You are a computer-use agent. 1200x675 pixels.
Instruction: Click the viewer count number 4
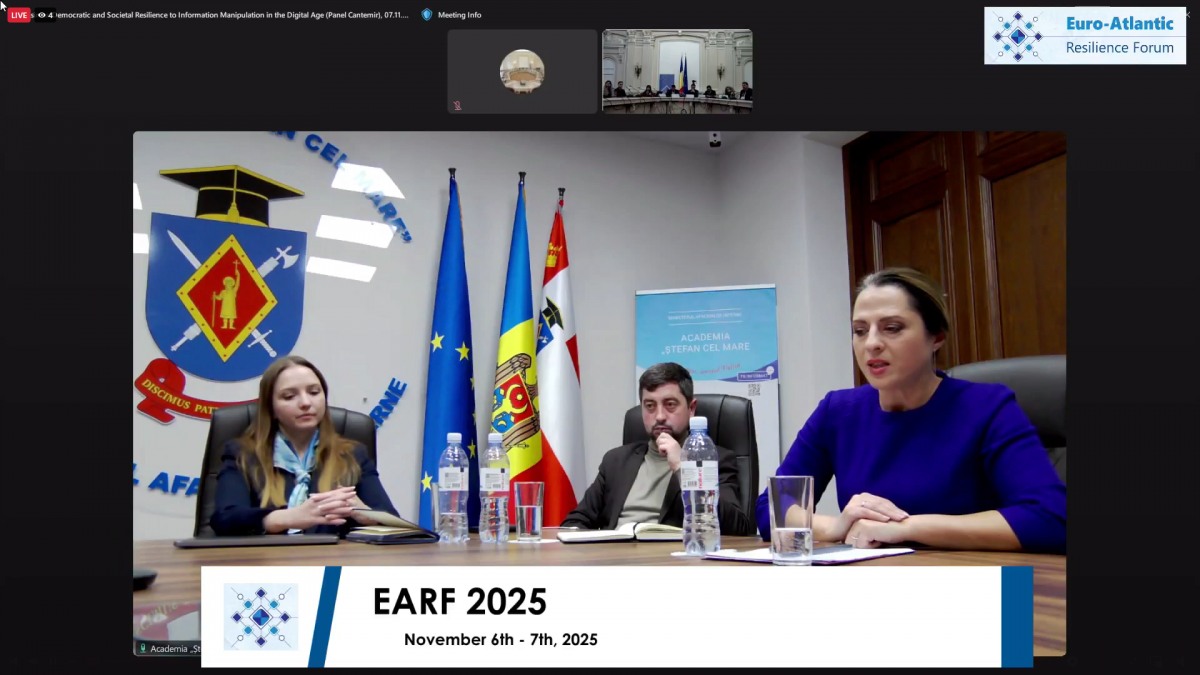click(x=50, y=15)
